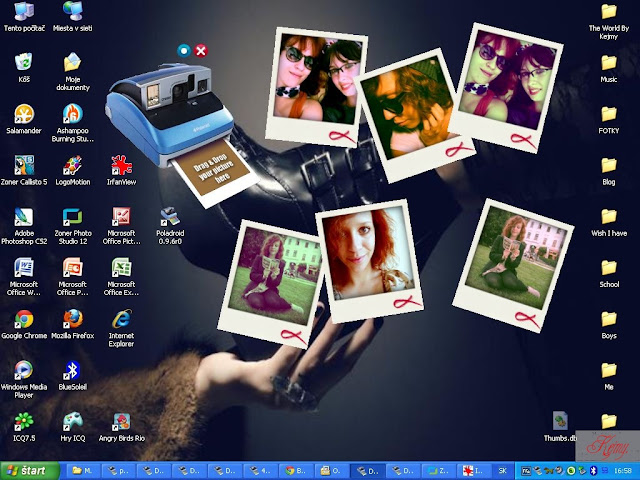
Task: Open the Start menu
Action: click(x=30, y=471)
